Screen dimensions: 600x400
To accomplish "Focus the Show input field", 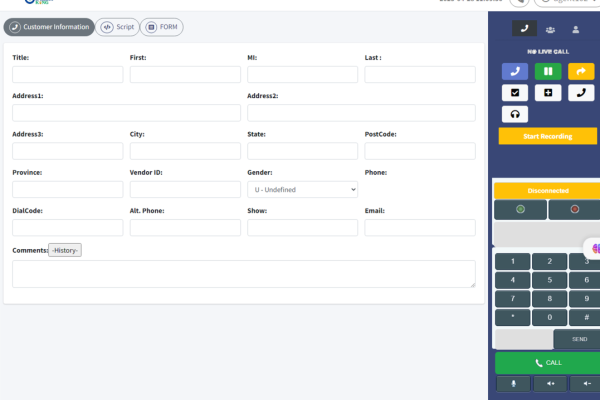I will (302, 228).
